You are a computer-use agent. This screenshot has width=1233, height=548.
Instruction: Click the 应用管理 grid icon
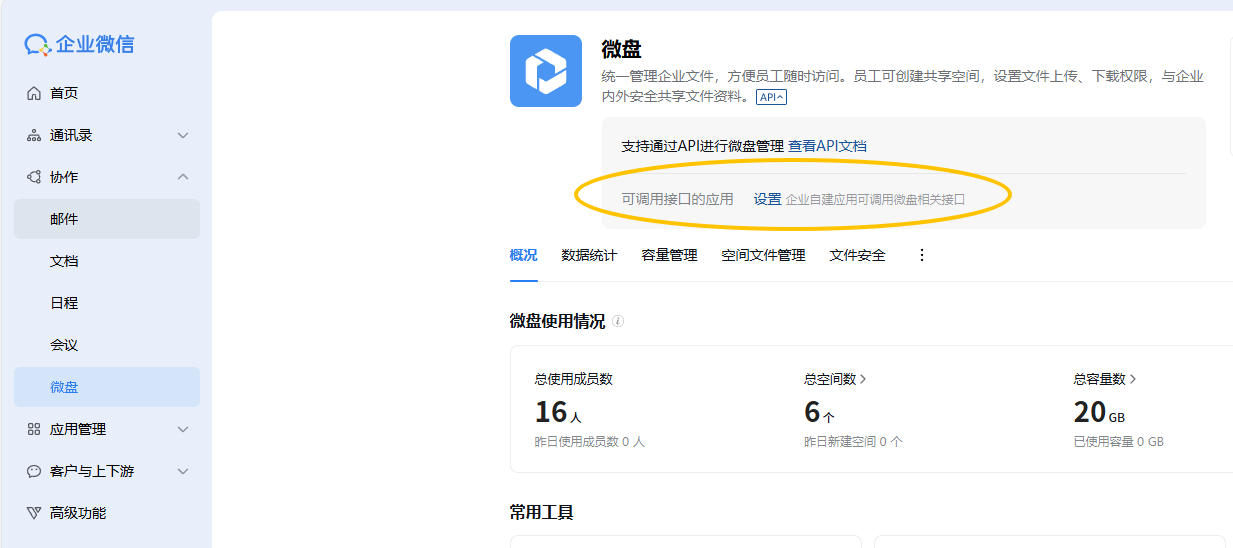(34, 429)
